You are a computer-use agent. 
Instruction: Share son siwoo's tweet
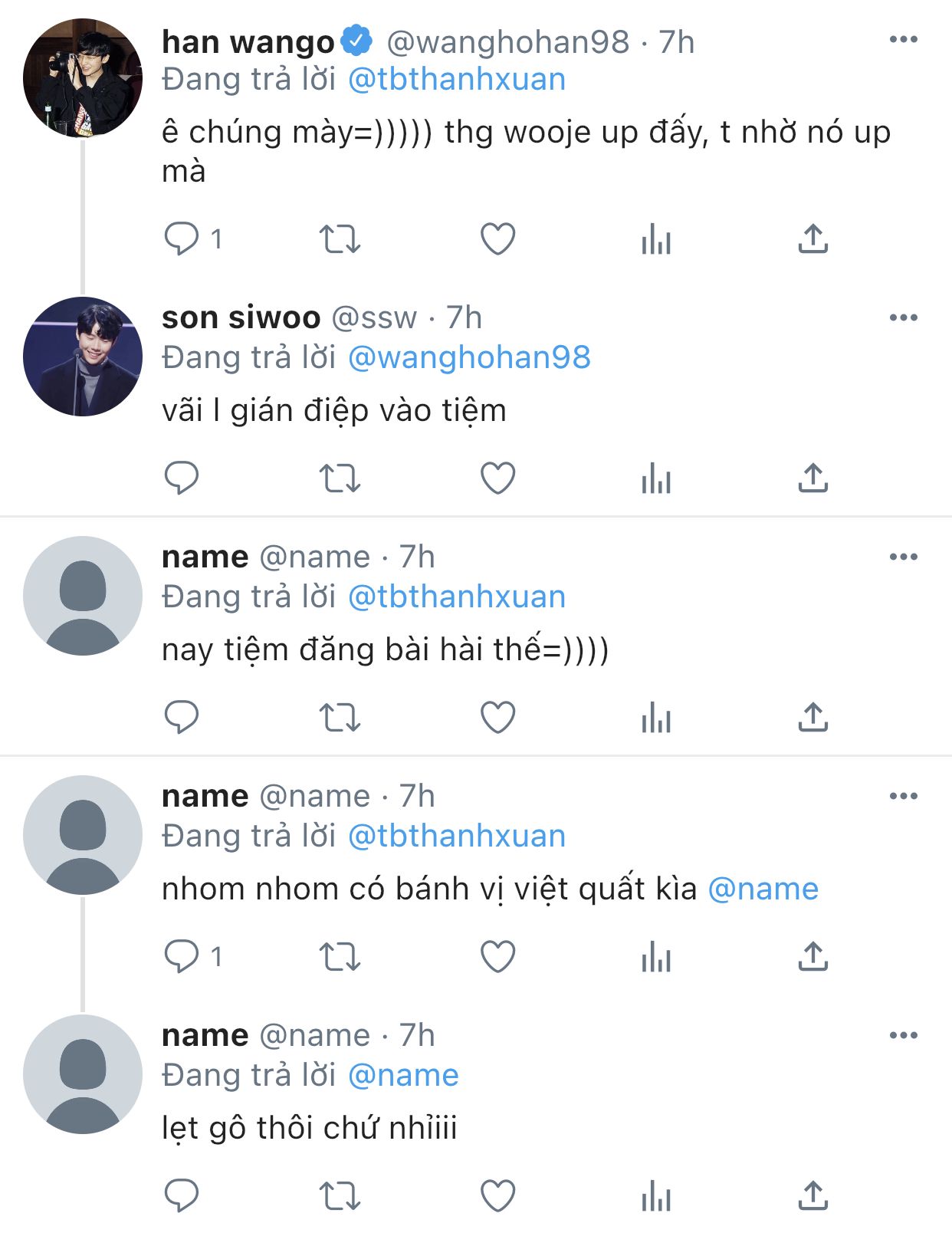(x=813, y=478)
